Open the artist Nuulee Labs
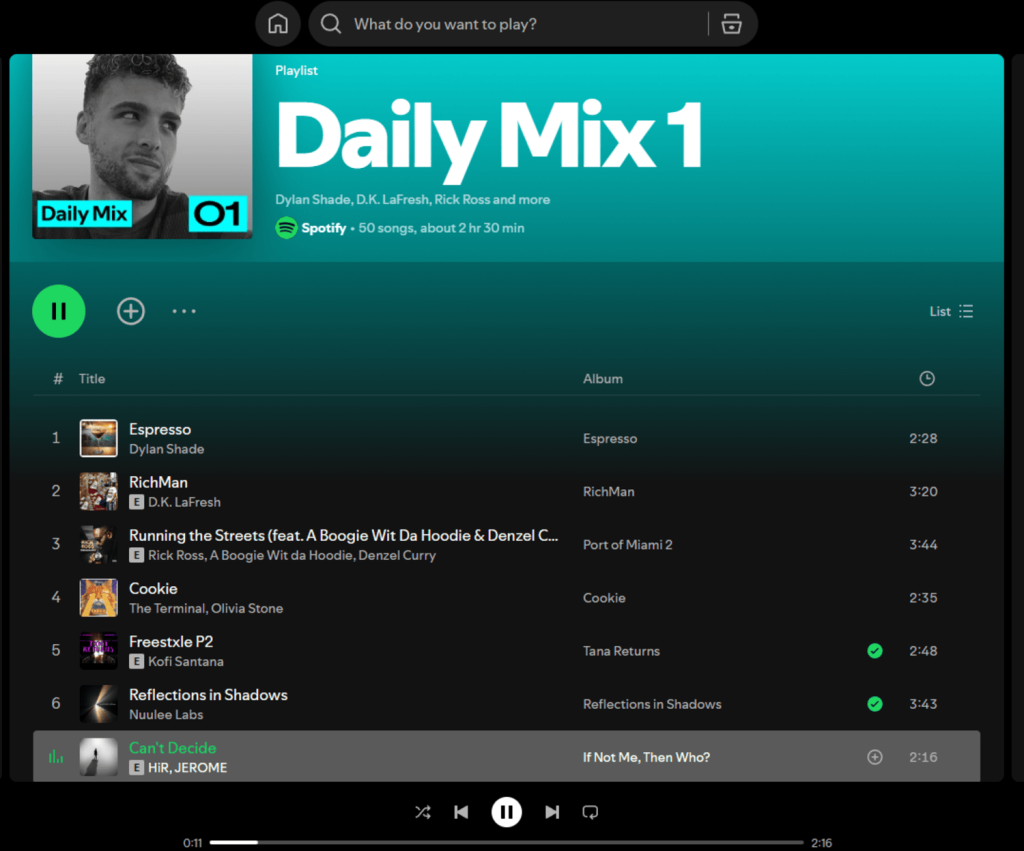This screenshot has width=1024, height=851. (x=166, y=715)
